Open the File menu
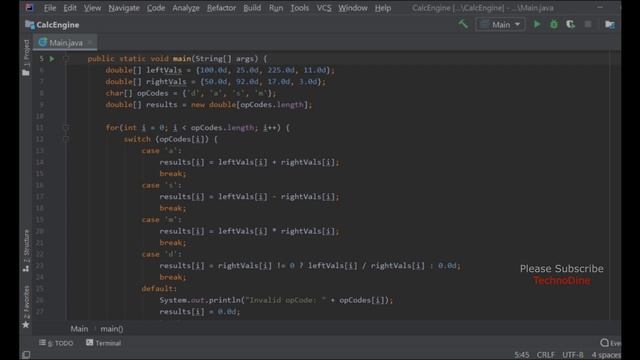Screen dimensions: 640x360 tap(50, 8)
